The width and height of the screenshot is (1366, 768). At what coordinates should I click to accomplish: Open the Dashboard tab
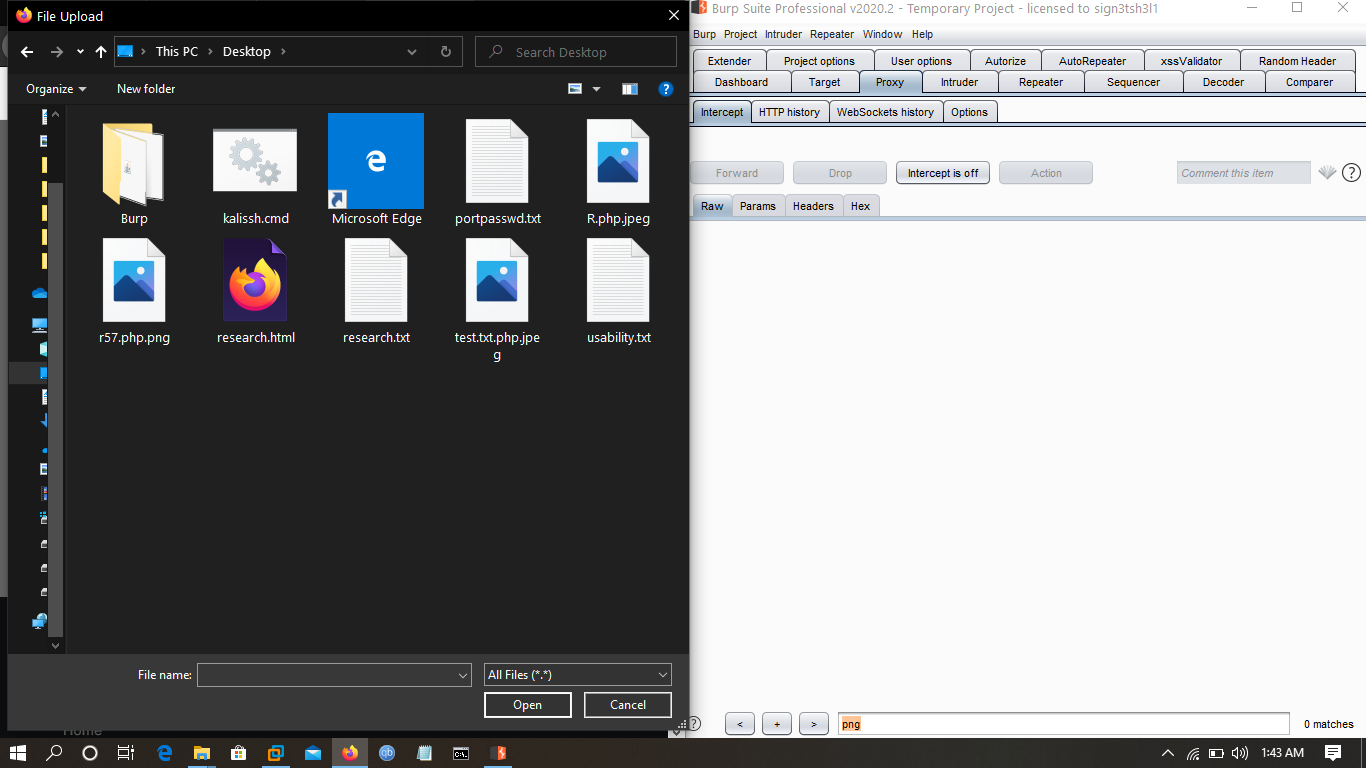741,82
